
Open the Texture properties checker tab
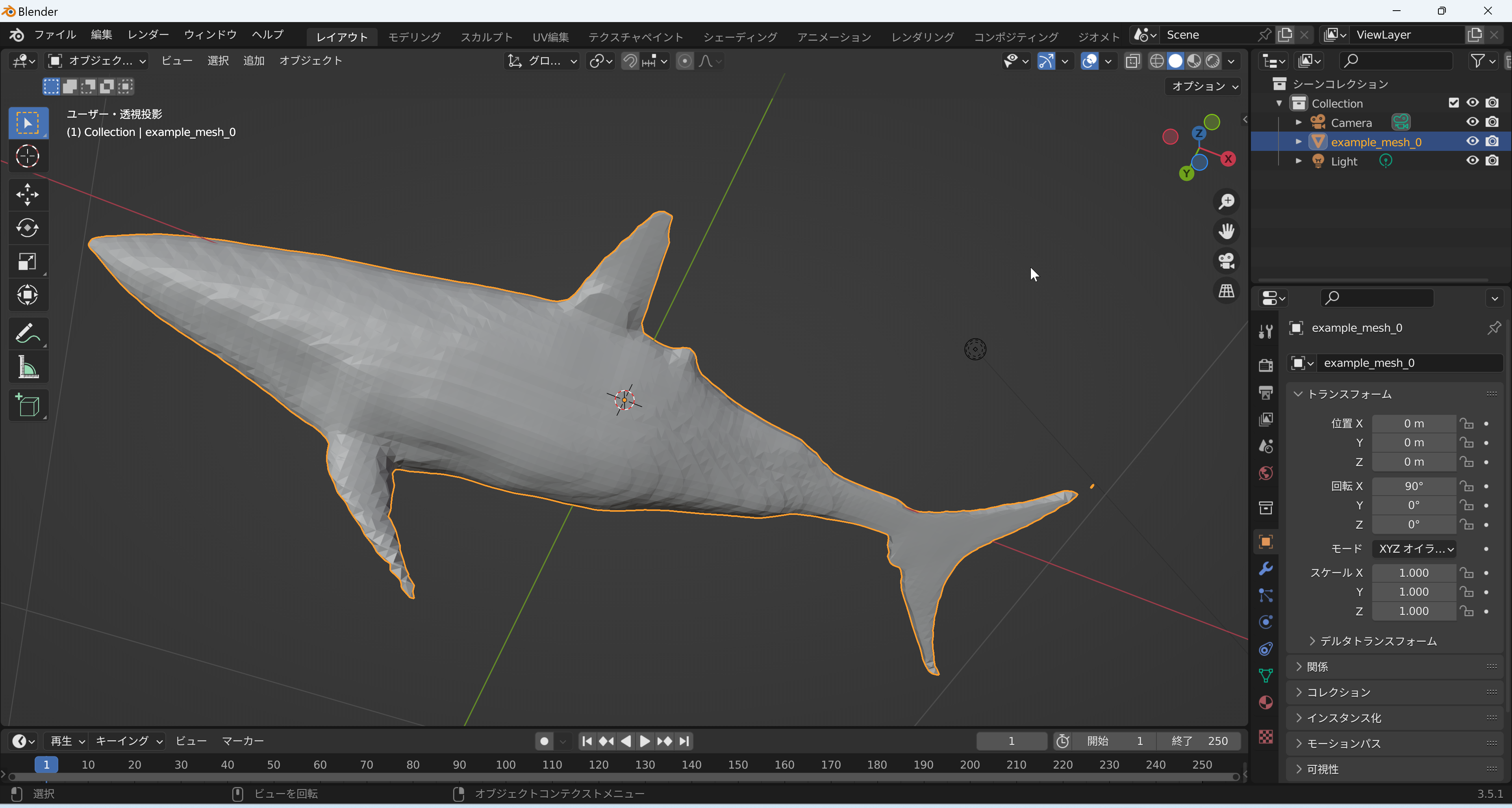[x=1266, y=736]
